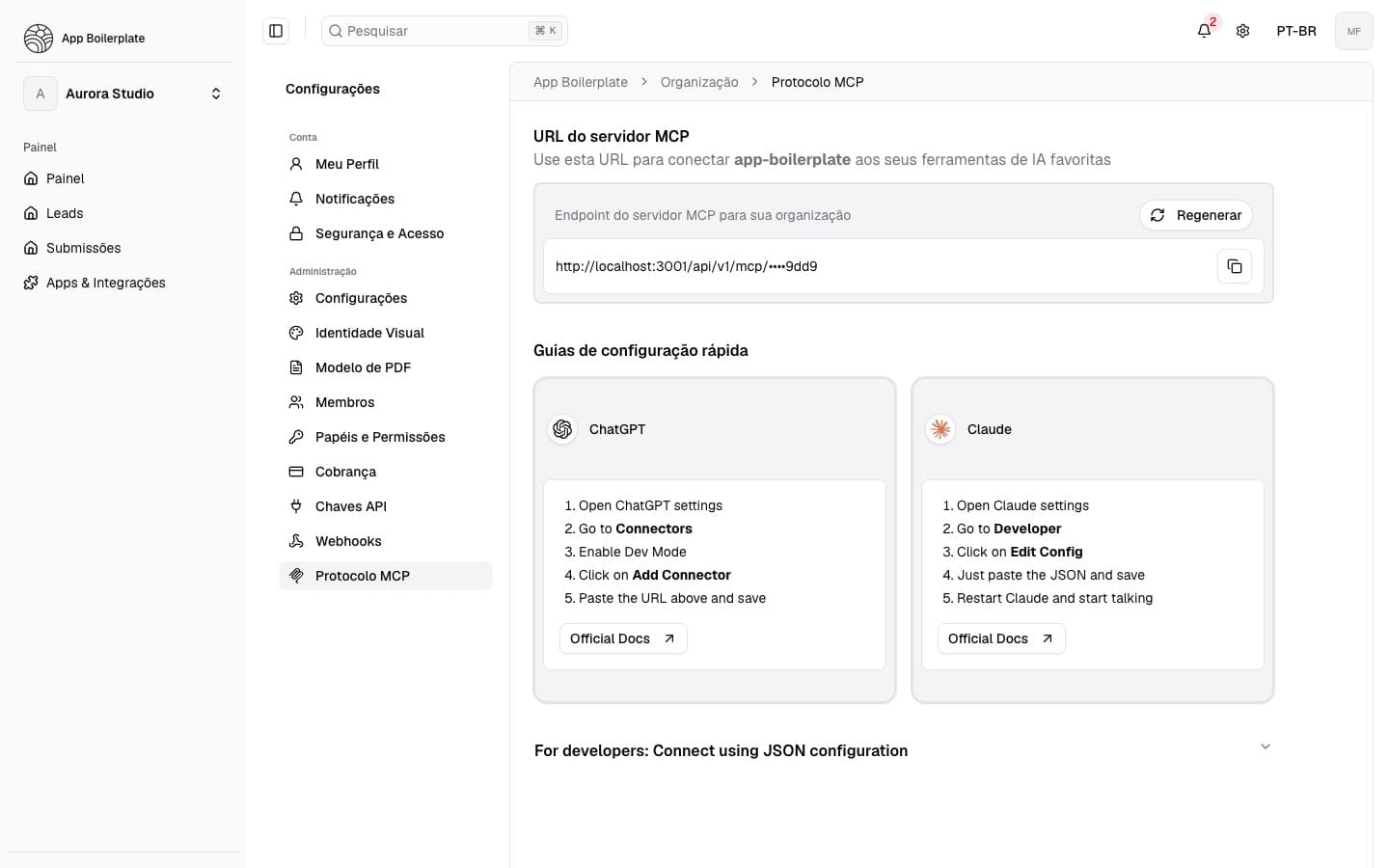Click App Boilerplate in the breadcrumb
The width and height of the screenshot is (1389, 868).
click(x=581, y=82)
